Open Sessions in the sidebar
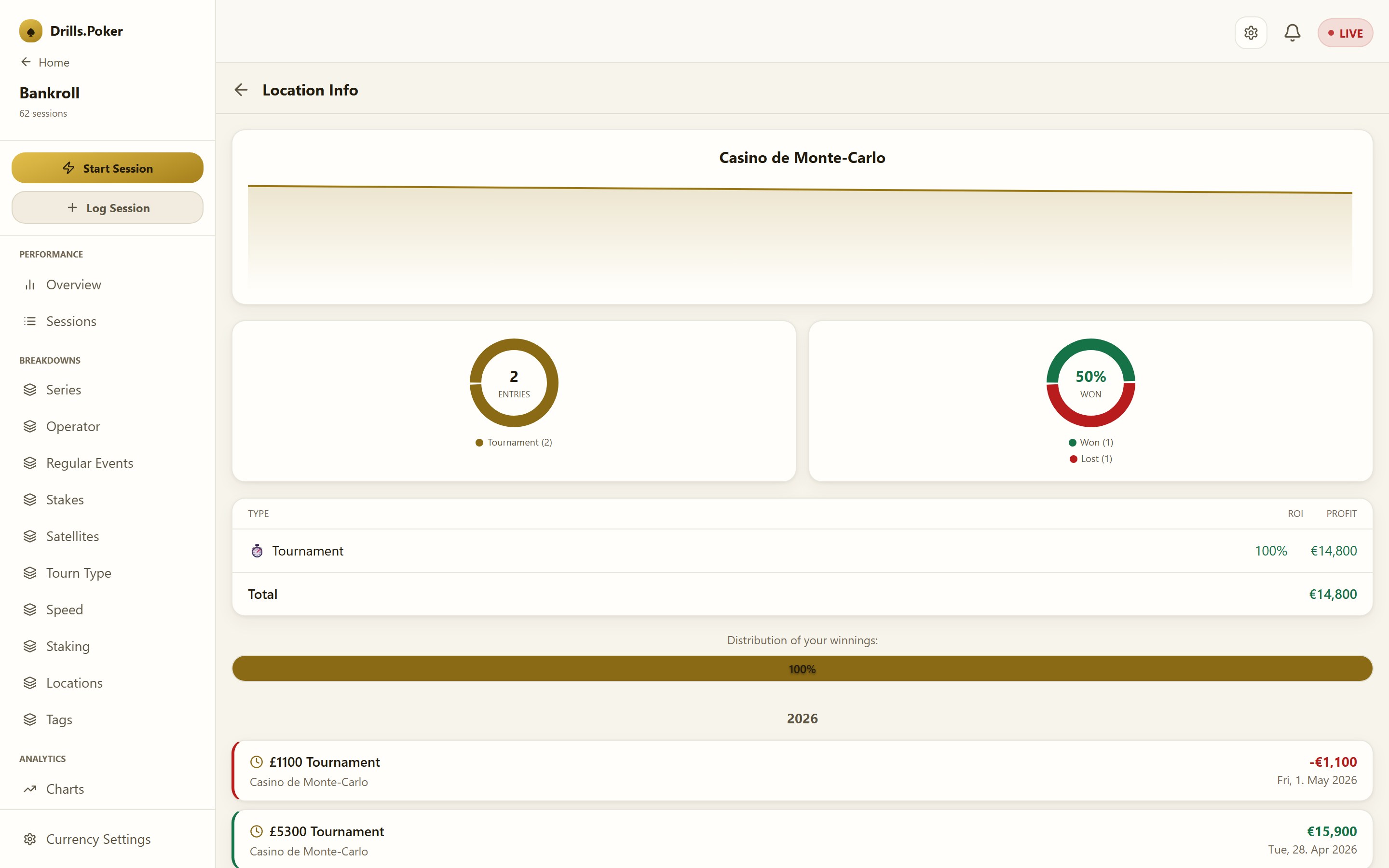 click(108, 322)
